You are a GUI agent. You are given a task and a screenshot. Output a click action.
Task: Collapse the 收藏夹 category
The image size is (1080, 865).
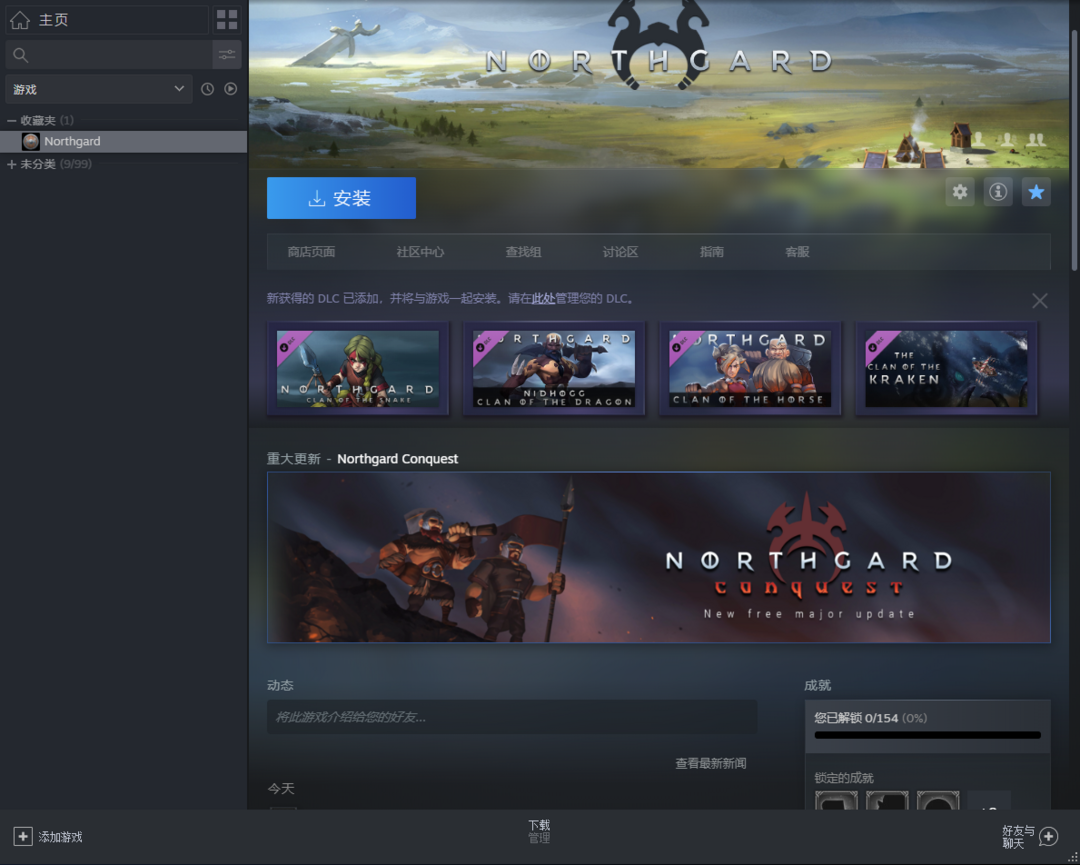tap(11, 120)
